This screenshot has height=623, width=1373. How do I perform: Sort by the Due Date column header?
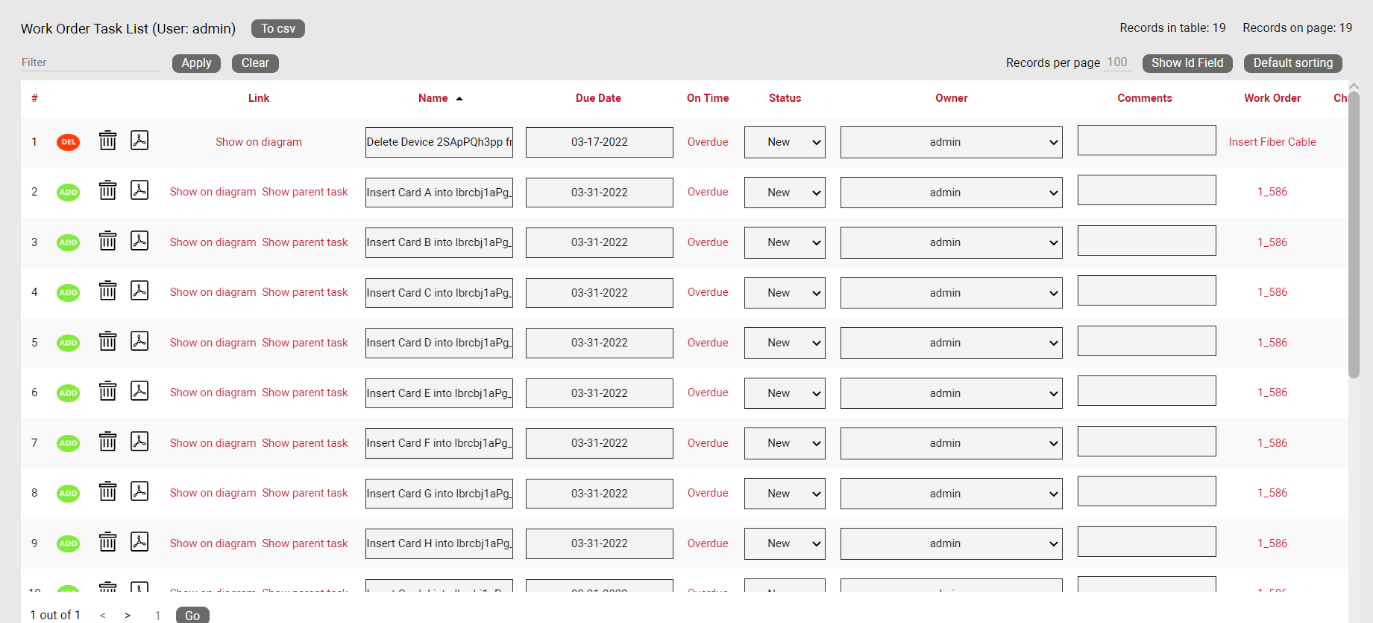pyautogui.click(x=598, y=98)
